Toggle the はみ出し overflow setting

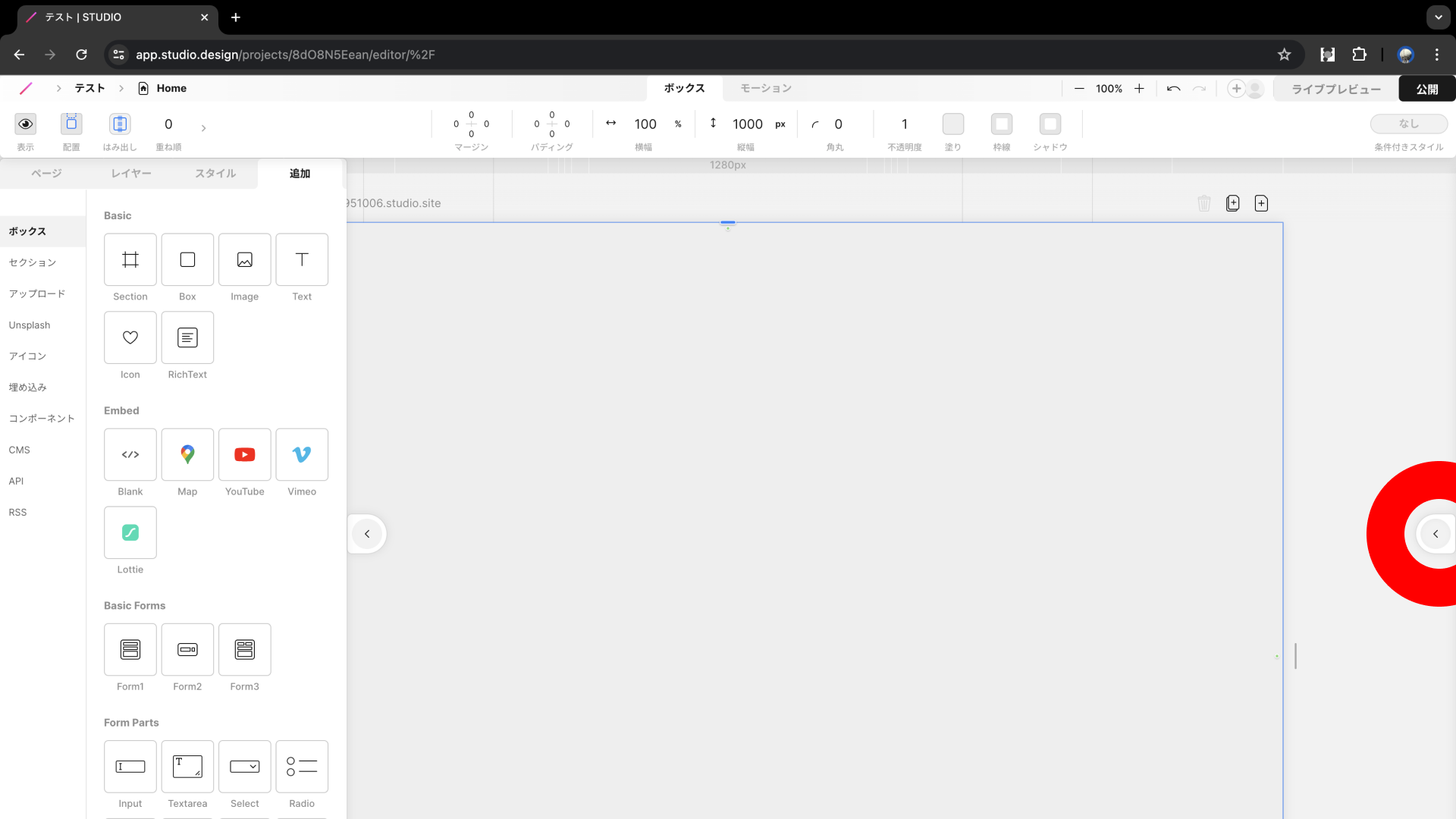(120, 124)
